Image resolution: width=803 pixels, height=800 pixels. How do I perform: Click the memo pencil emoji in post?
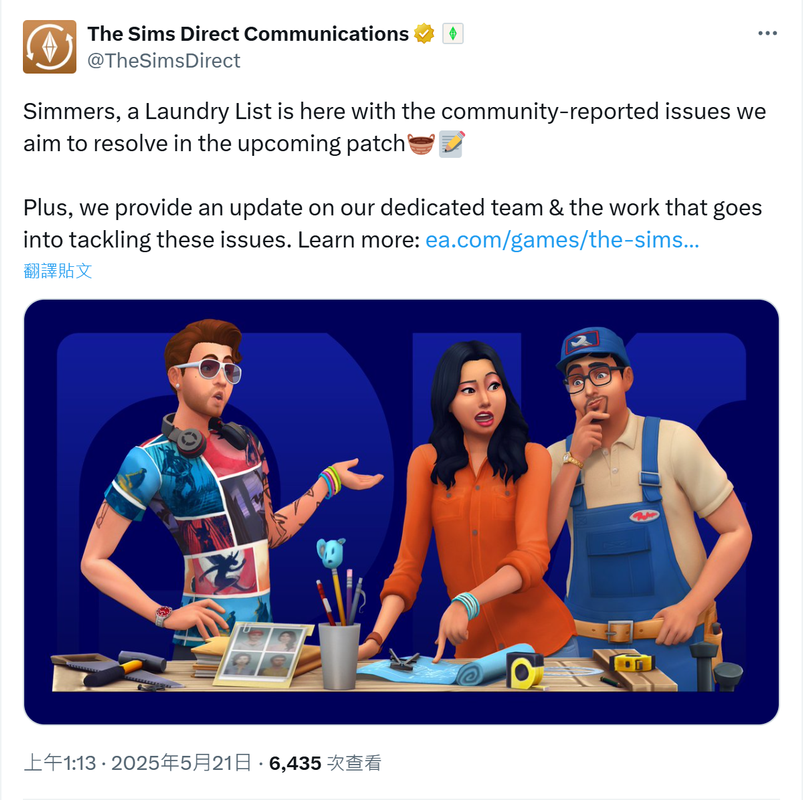coord(452,143)
